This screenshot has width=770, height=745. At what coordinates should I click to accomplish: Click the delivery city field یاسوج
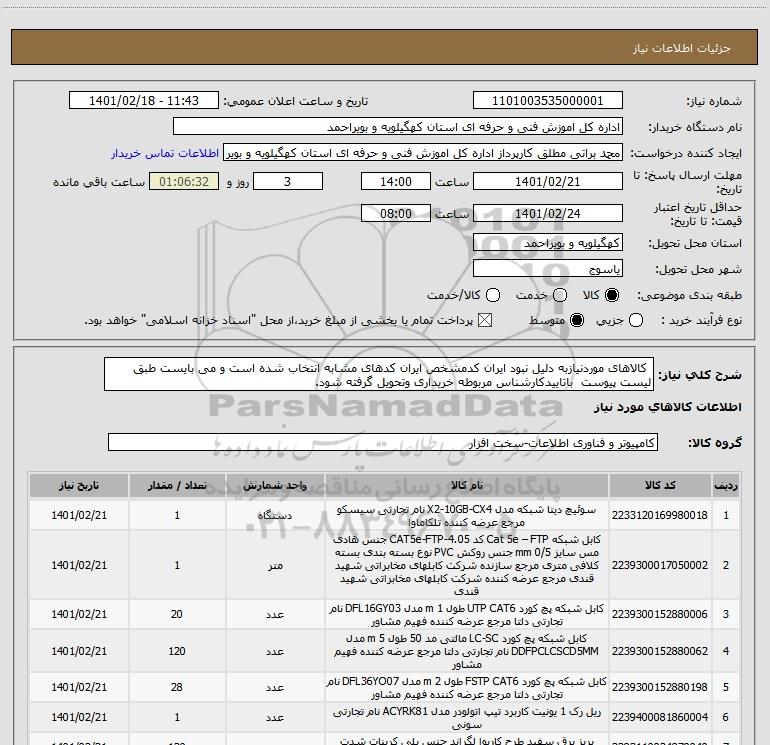(548, 269)
